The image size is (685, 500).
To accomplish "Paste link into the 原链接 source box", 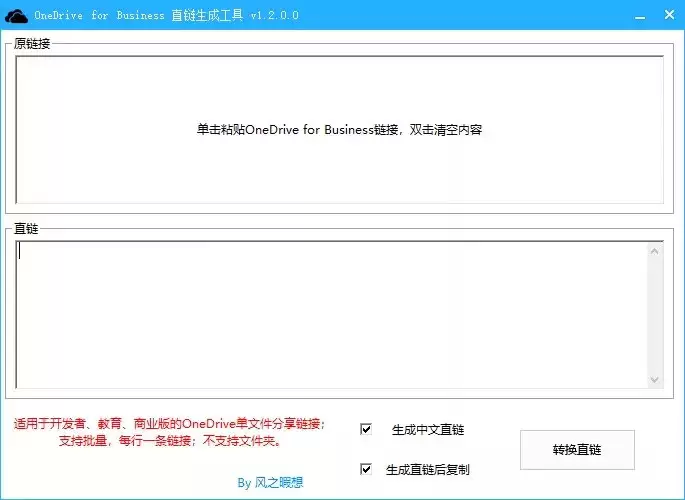I will [x=339, y=130].
